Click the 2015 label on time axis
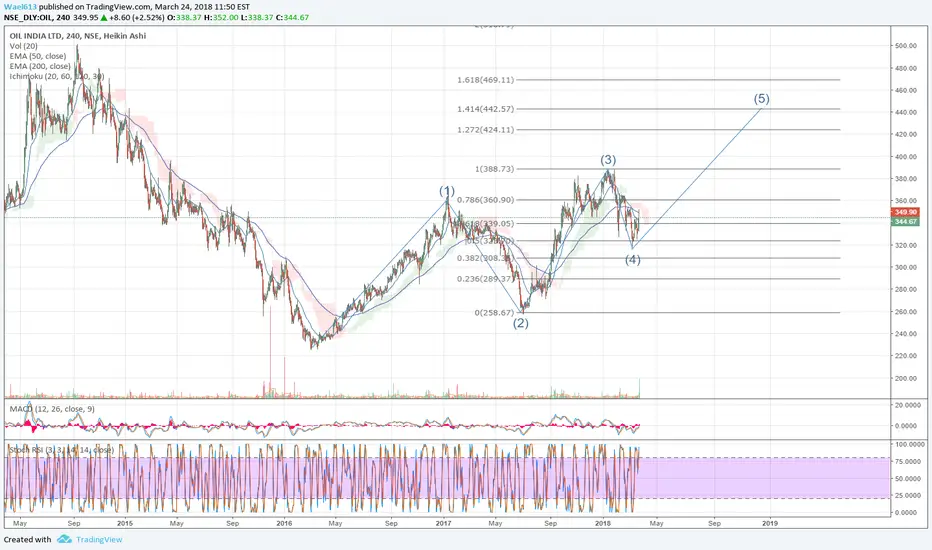The height and width of the screenshot is (550, 932). (125, 523)
